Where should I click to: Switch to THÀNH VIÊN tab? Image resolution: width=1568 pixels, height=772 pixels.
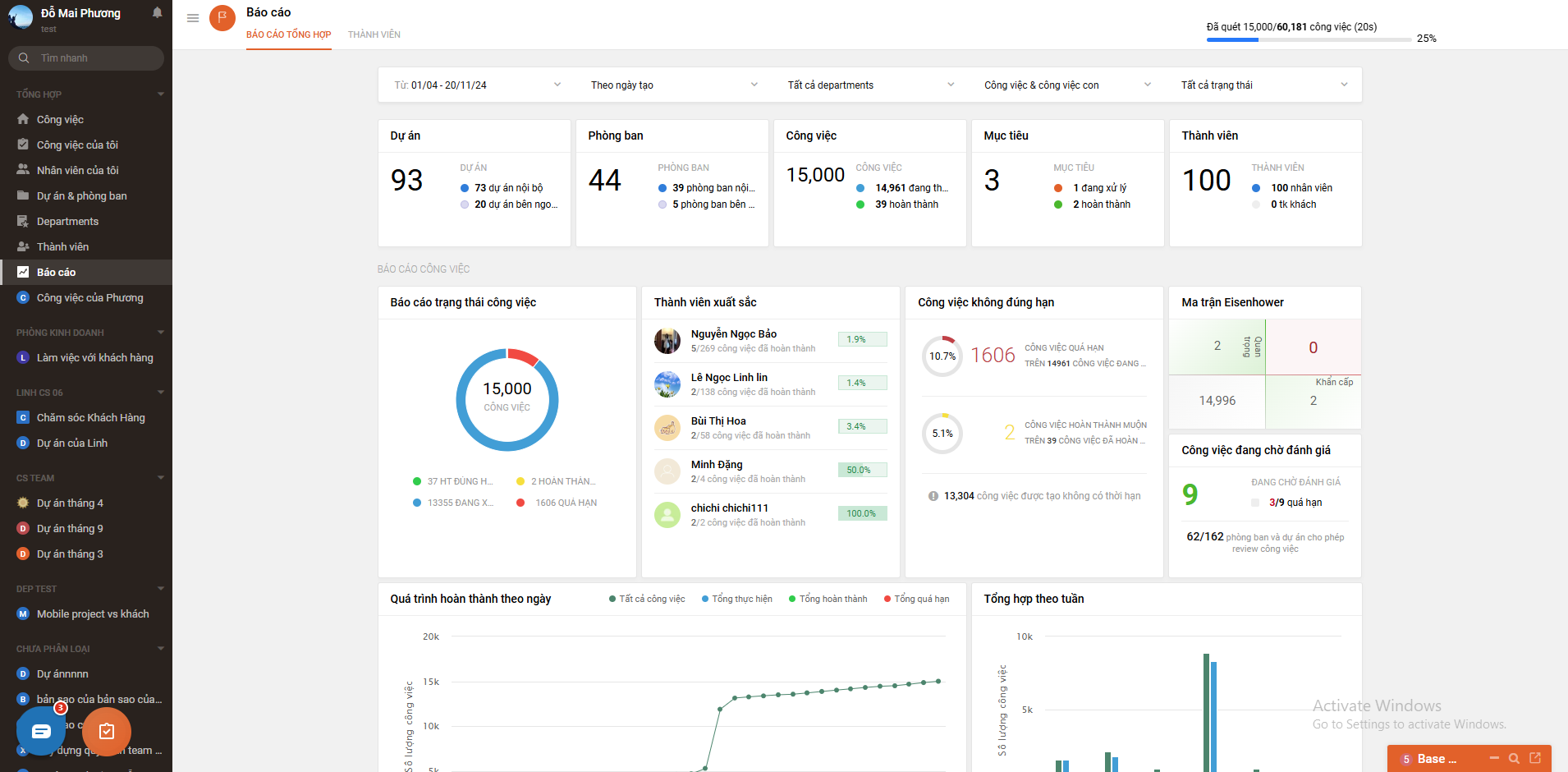pos(374,34)
